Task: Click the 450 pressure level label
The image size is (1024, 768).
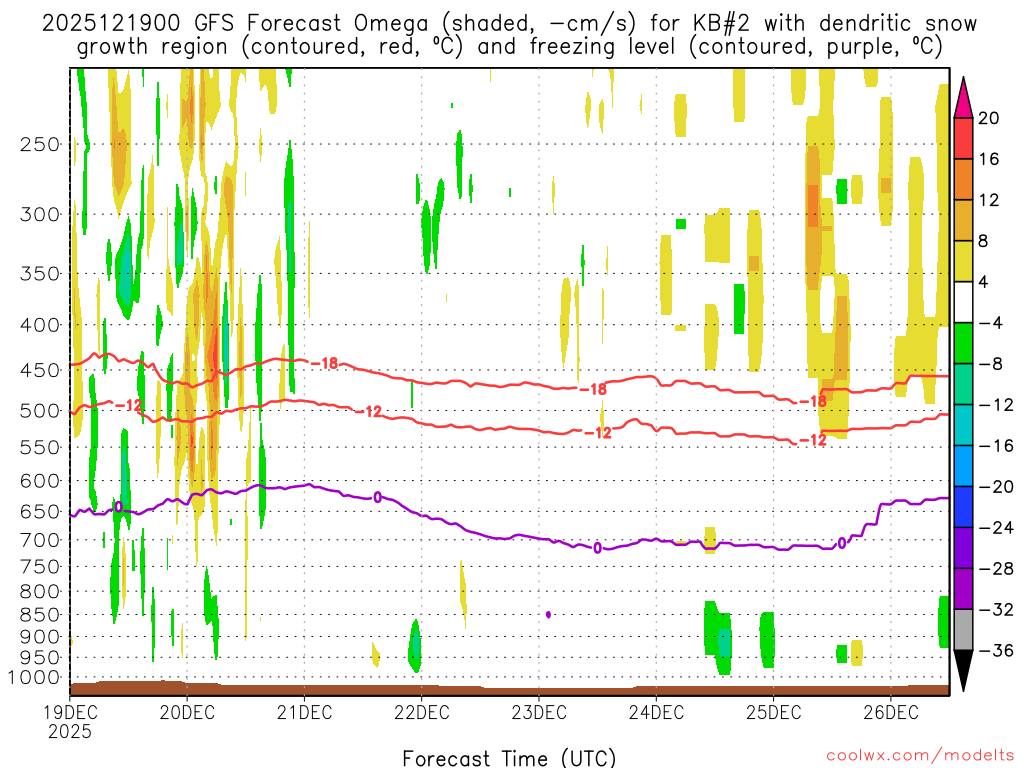Action: pyautogui.click(x=40, y=370)
